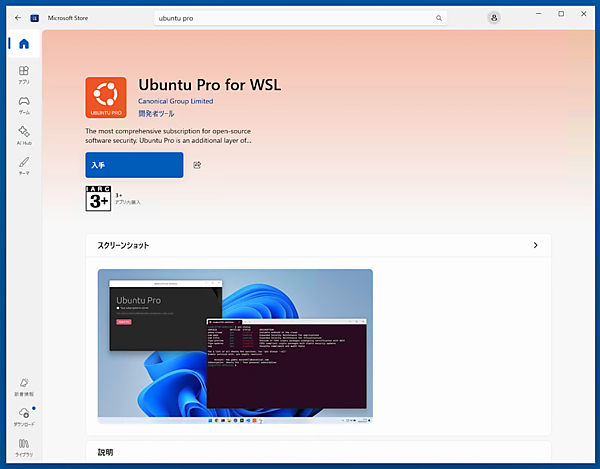Image resolution: width=600 pixels, height=469 pixels.
Task: Open the Themes (テーマ) section
Action: pos(24,165)
